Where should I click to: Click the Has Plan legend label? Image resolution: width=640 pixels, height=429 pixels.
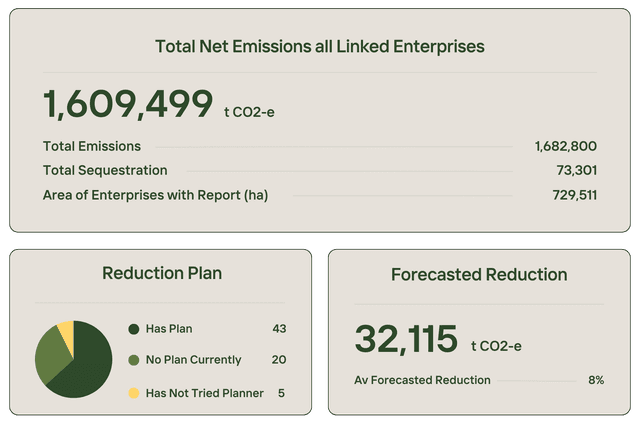point(169,328)
